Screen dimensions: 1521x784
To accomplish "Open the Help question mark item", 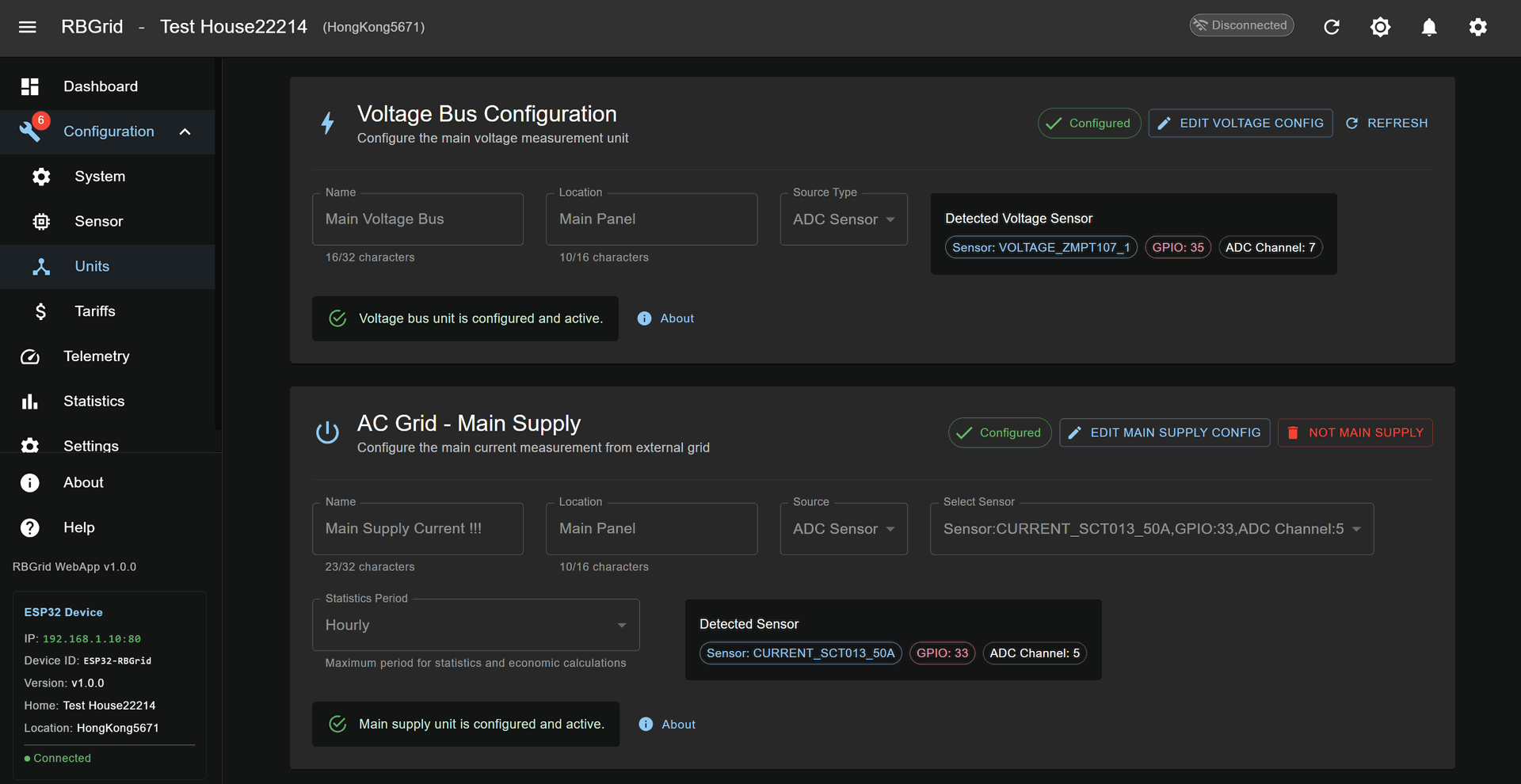I will point(78,527).
